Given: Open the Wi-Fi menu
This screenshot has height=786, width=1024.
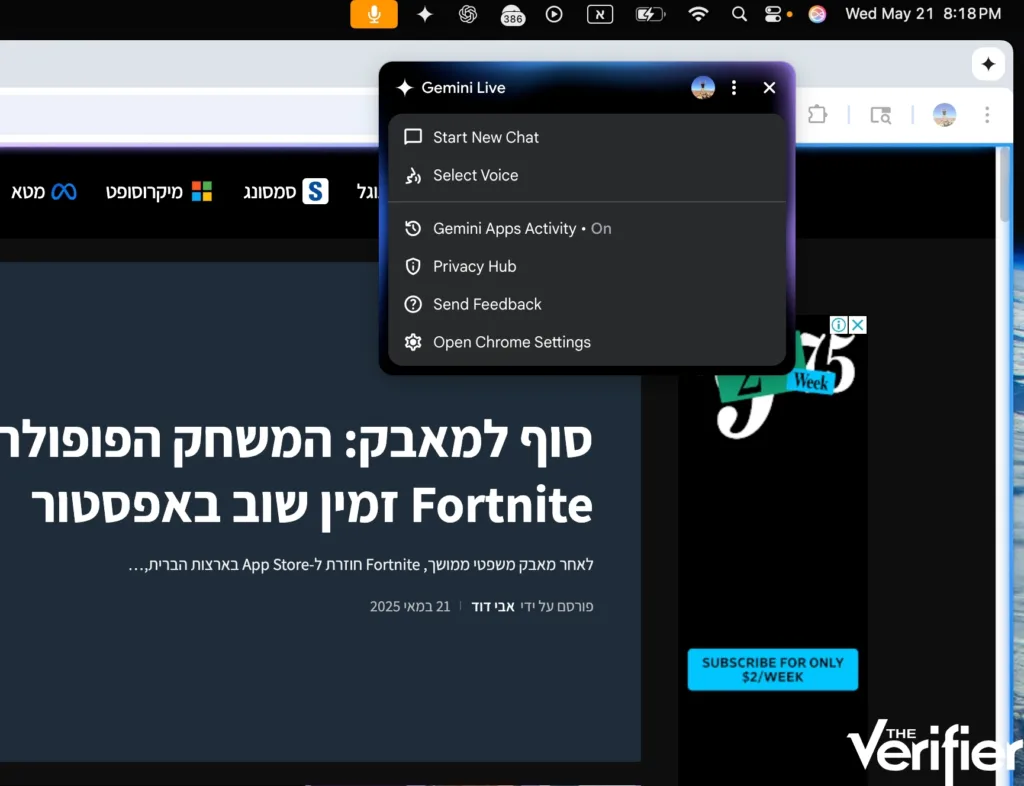Looking at the screenshot, I should pos(698,14).
